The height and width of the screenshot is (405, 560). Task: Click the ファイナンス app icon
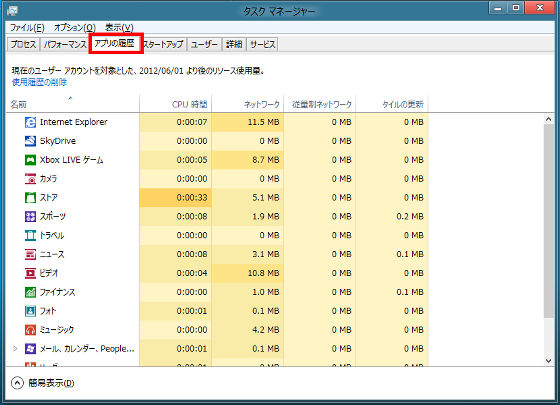point(30,292)
